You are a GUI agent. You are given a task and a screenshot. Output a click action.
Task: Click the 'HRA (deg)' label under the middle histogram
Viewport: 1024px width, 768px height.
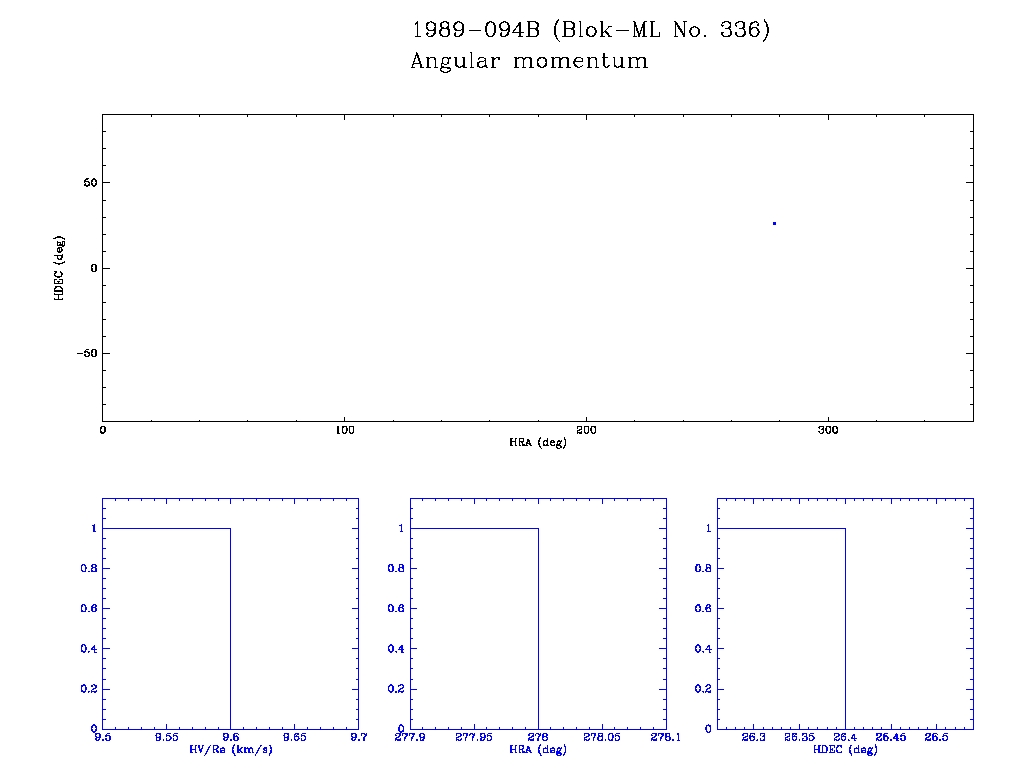pyautogui.click(x=538, y=749)
